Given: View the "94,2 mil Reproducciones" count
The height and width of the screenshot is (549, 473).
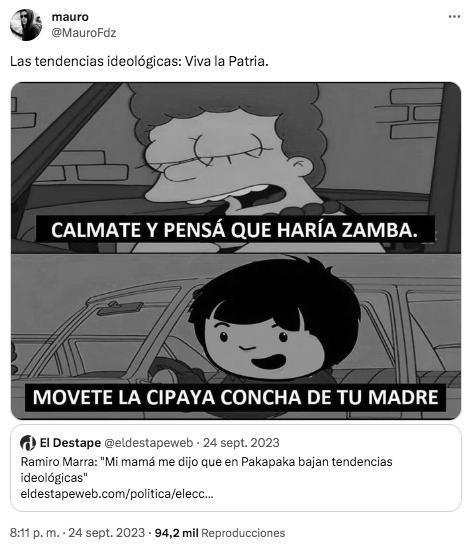Looking at the screenshot, I should [x=220, y=533].
